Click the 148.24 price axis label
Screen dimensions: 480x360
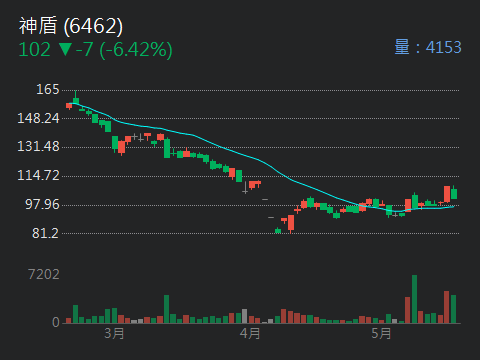38,118
